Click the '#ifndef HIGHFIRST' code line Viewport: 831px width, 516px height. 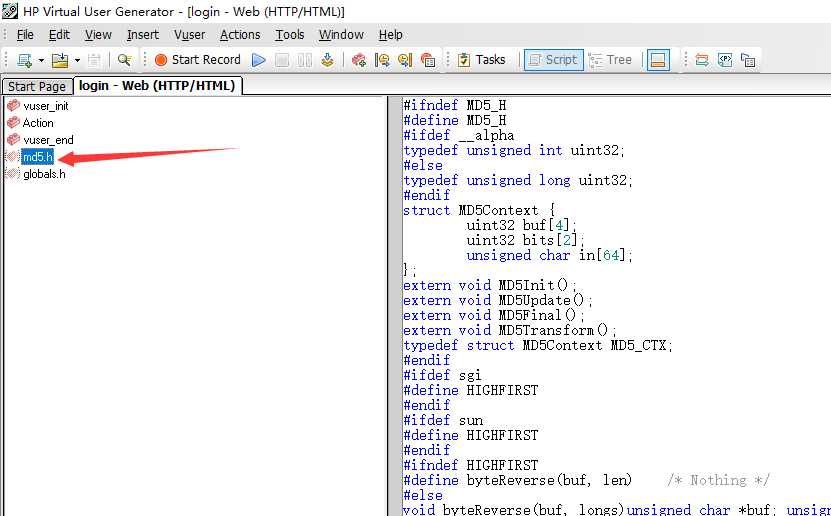point(471,465)
